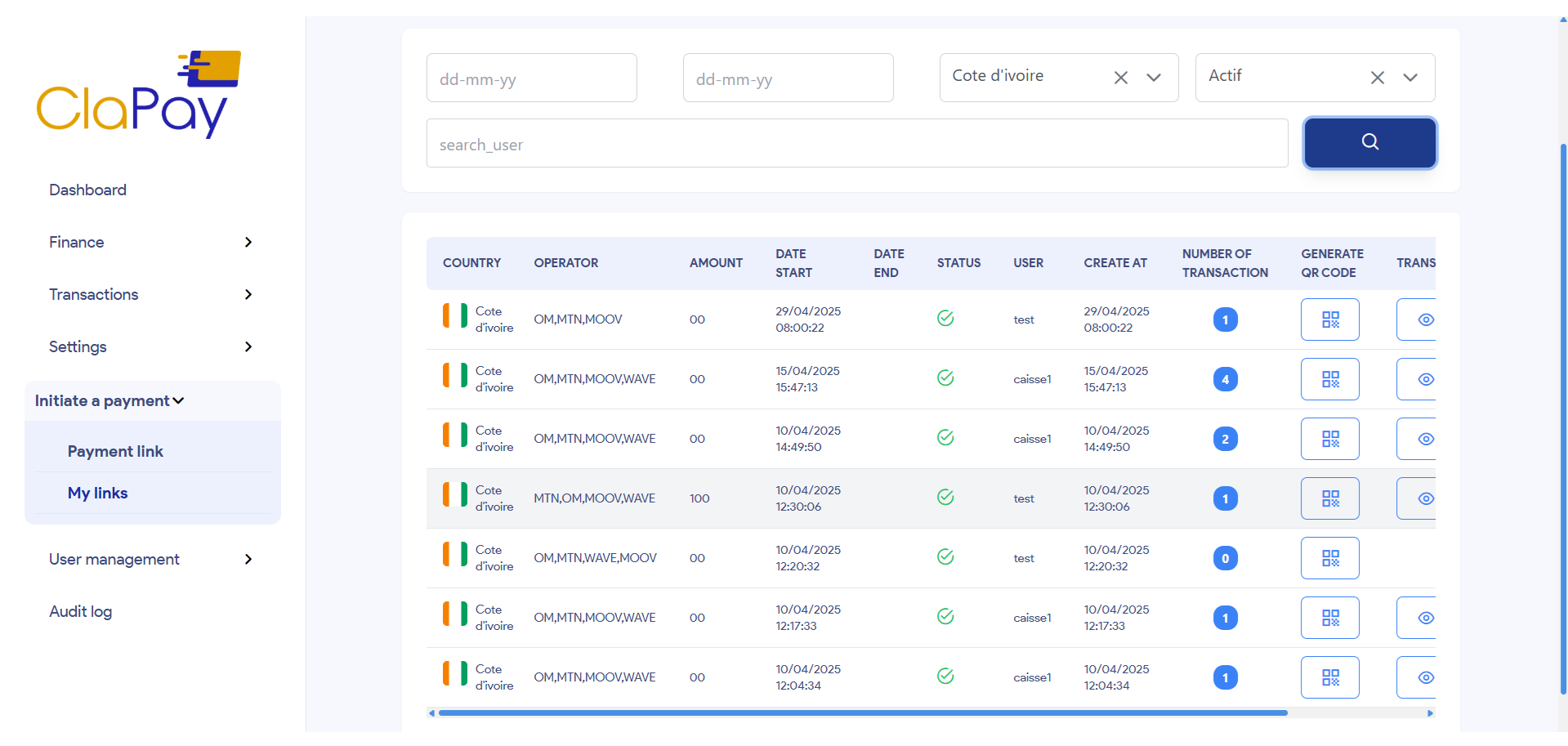
Task: Clear the Actif status filter
Action: [1377, 78]
